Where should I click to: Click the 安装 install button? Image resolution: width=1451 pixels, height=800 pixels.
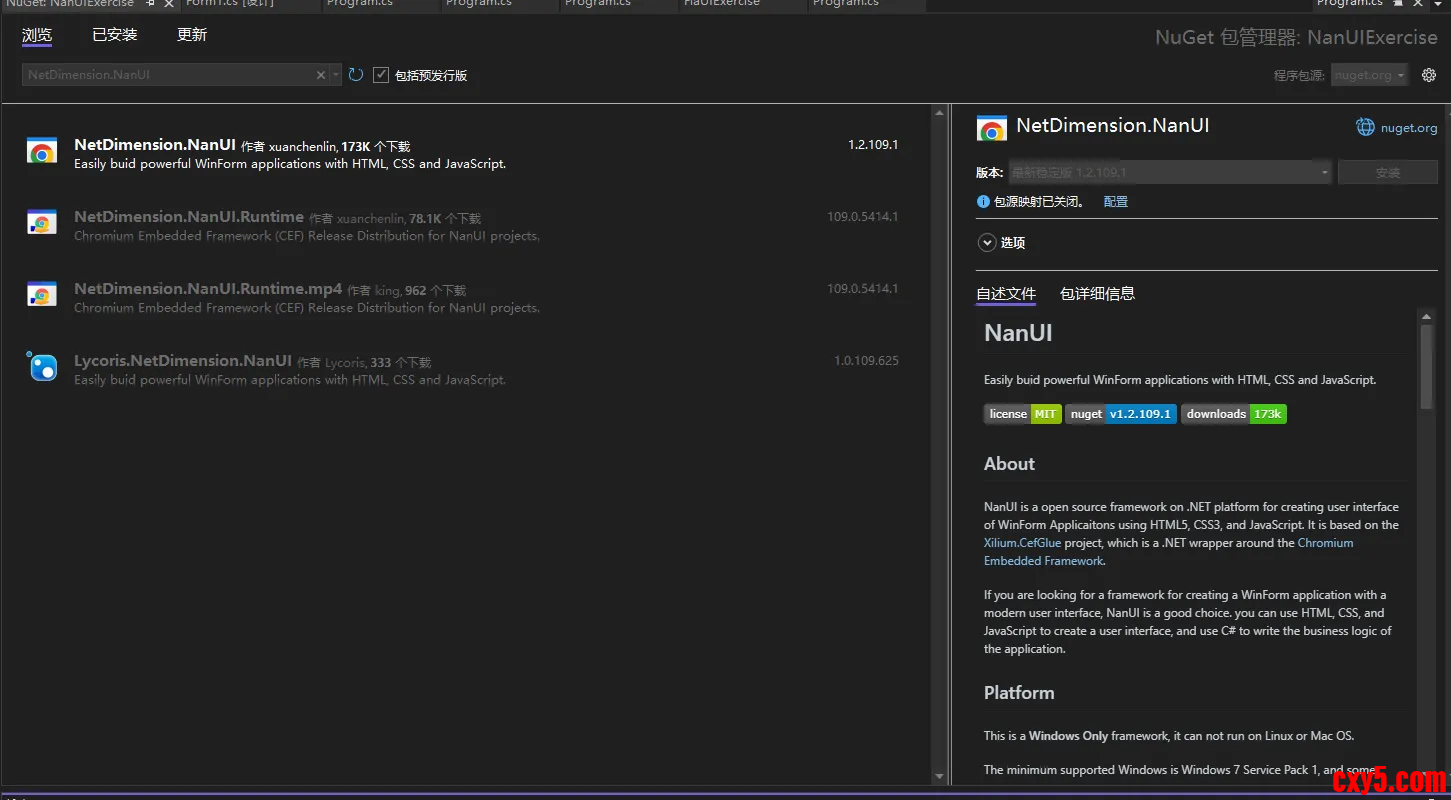click(x=1387, y=173)
